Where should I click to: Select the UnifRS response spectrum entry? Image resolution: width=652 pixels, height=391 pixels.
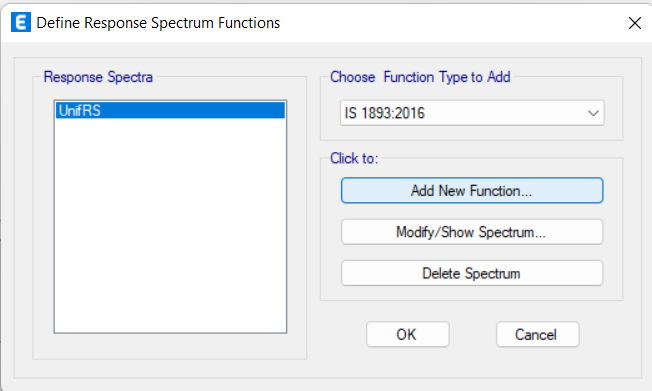pos(170,111)
